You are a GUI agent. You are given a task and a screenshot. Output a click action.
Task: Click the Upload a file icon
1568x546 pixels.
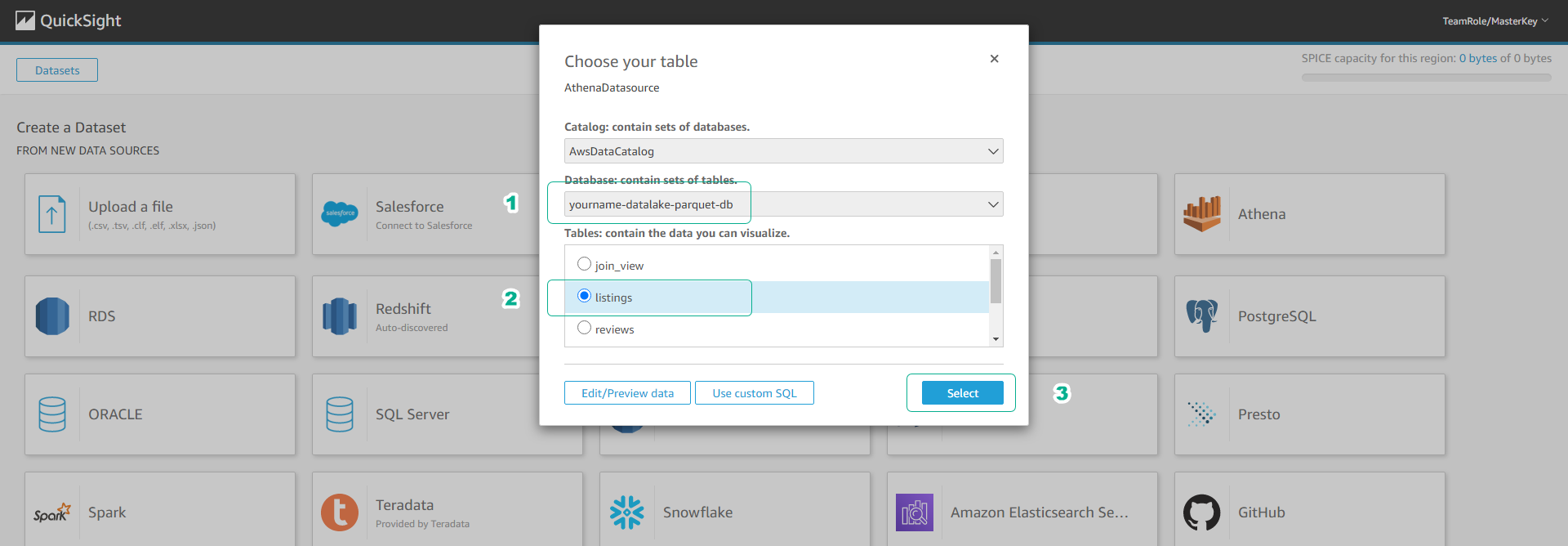point(52,214)
